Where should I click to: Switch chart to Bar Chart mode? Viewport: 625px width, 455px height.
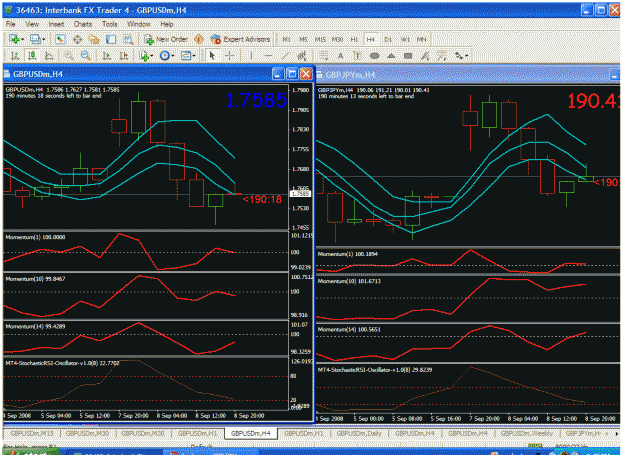(14, 55)
